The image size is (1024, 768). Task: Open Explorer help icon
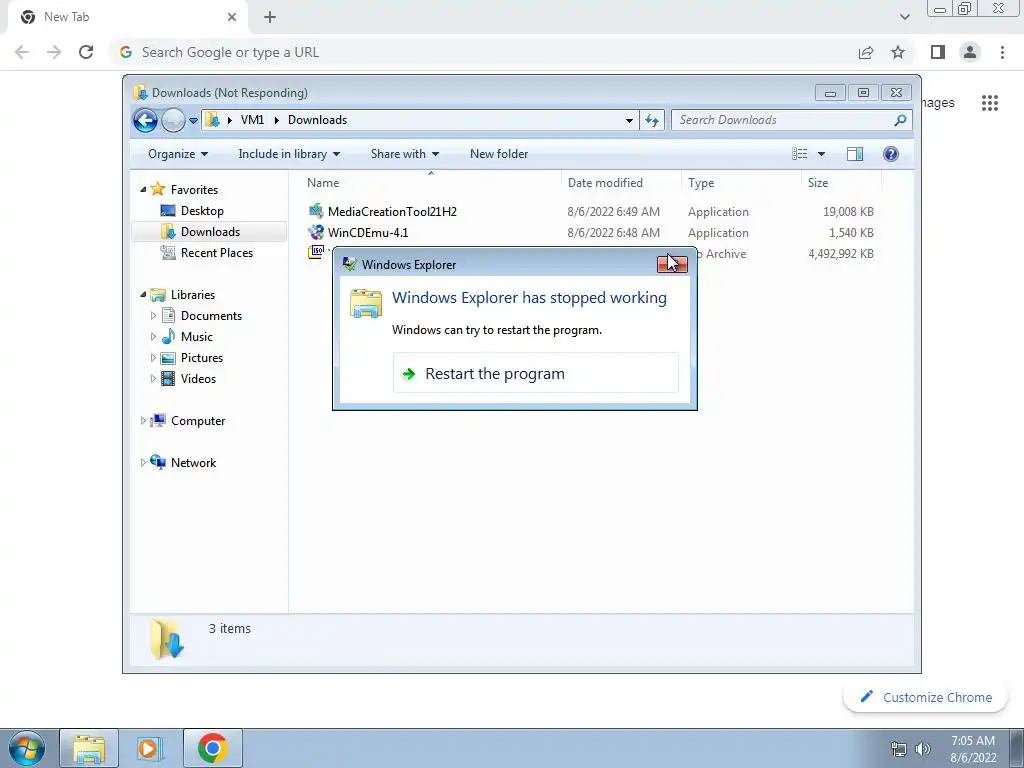click(890, 154)
